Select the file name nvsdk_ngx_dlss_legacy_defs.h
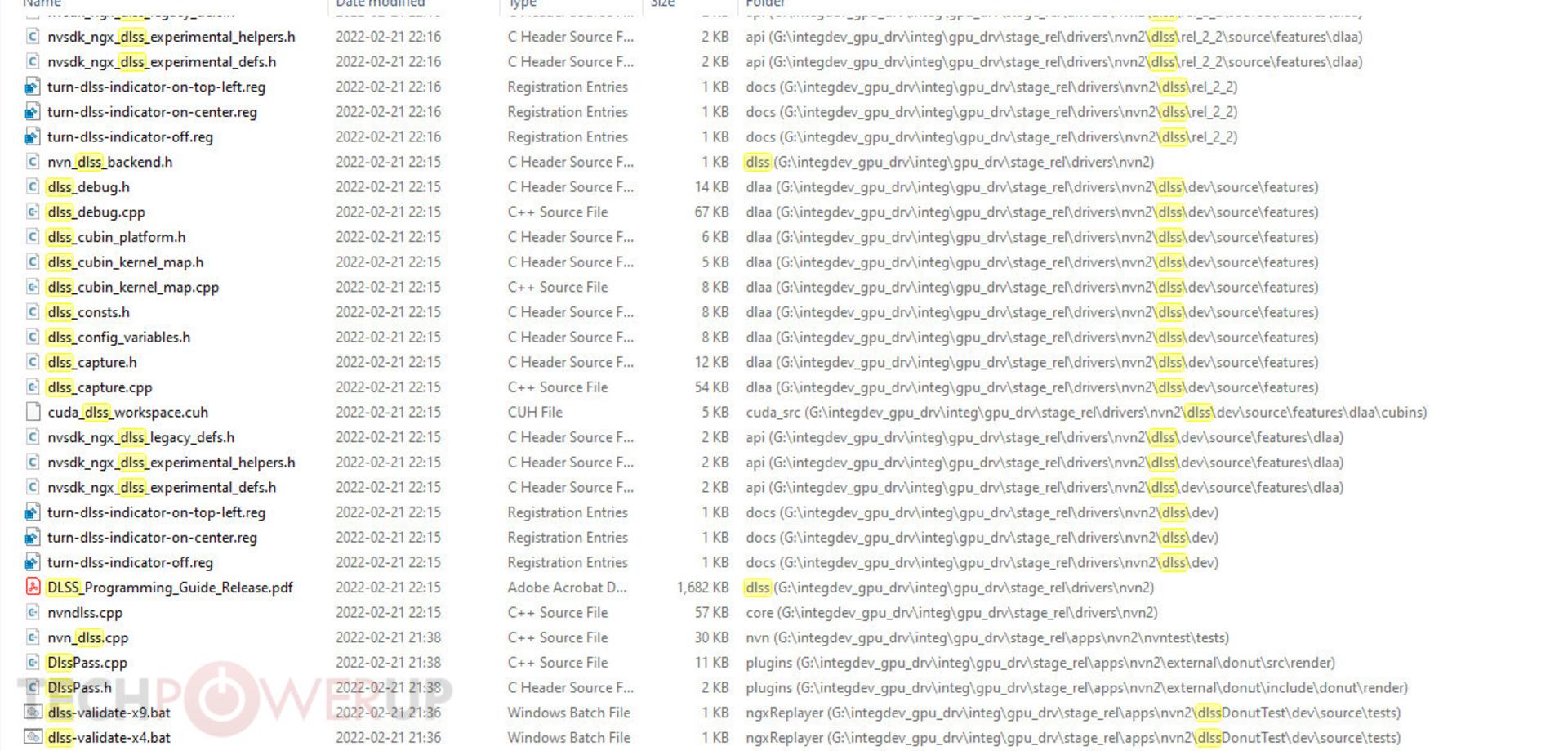The image size is (1568, 751). (141, 437)
